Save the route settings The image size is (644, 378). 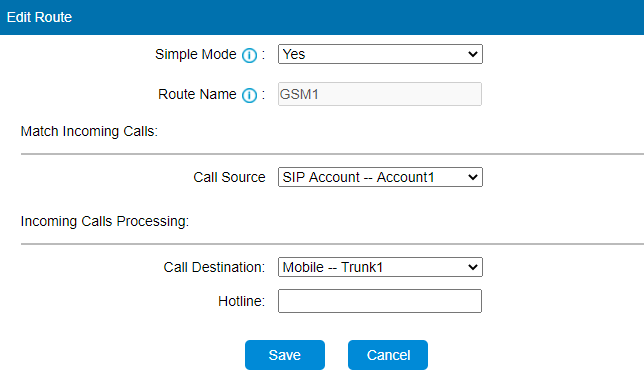(x=285, y=355)
